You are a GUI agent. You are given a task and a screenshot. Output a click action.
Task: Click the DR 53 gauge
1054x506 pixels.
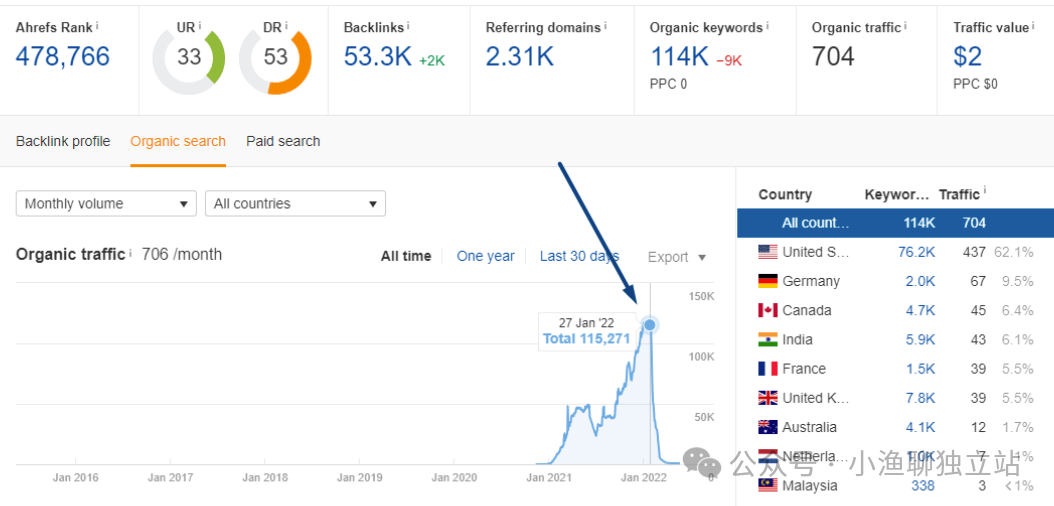tap(275, 57)
